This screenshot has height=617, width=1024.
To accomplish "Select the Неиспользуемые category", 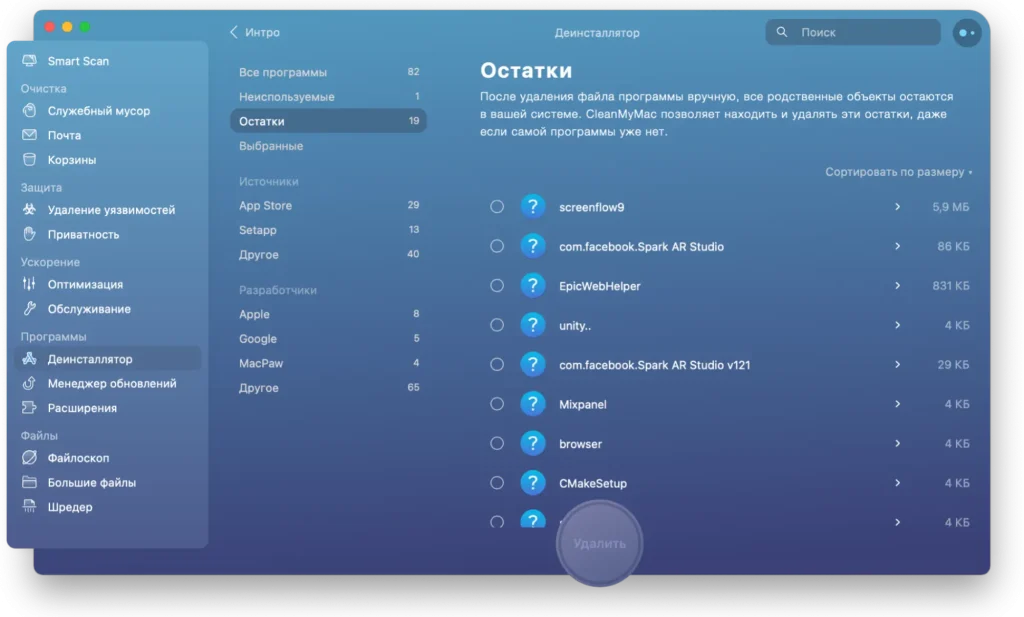I will click(287, 97).
